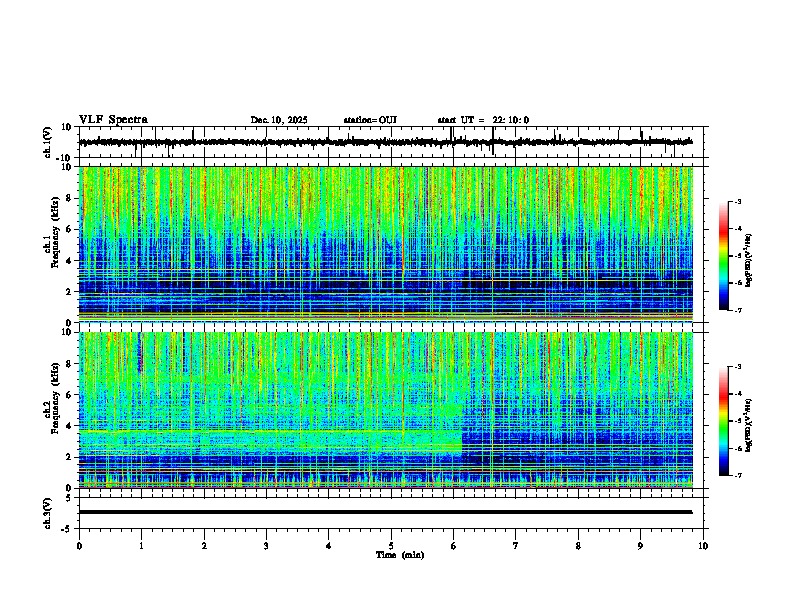Click time axis tick label "4"
The height and width of the screenshot is (612, 792).
tap(329, 546)
